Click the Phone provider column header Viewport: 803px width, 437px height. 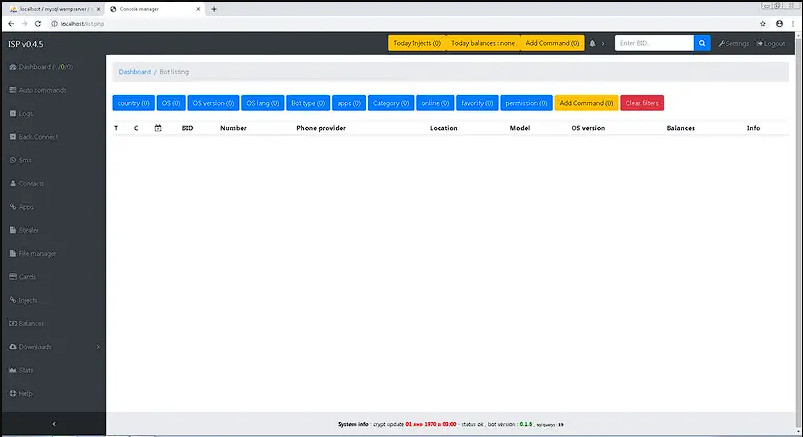tap(321, 128)
